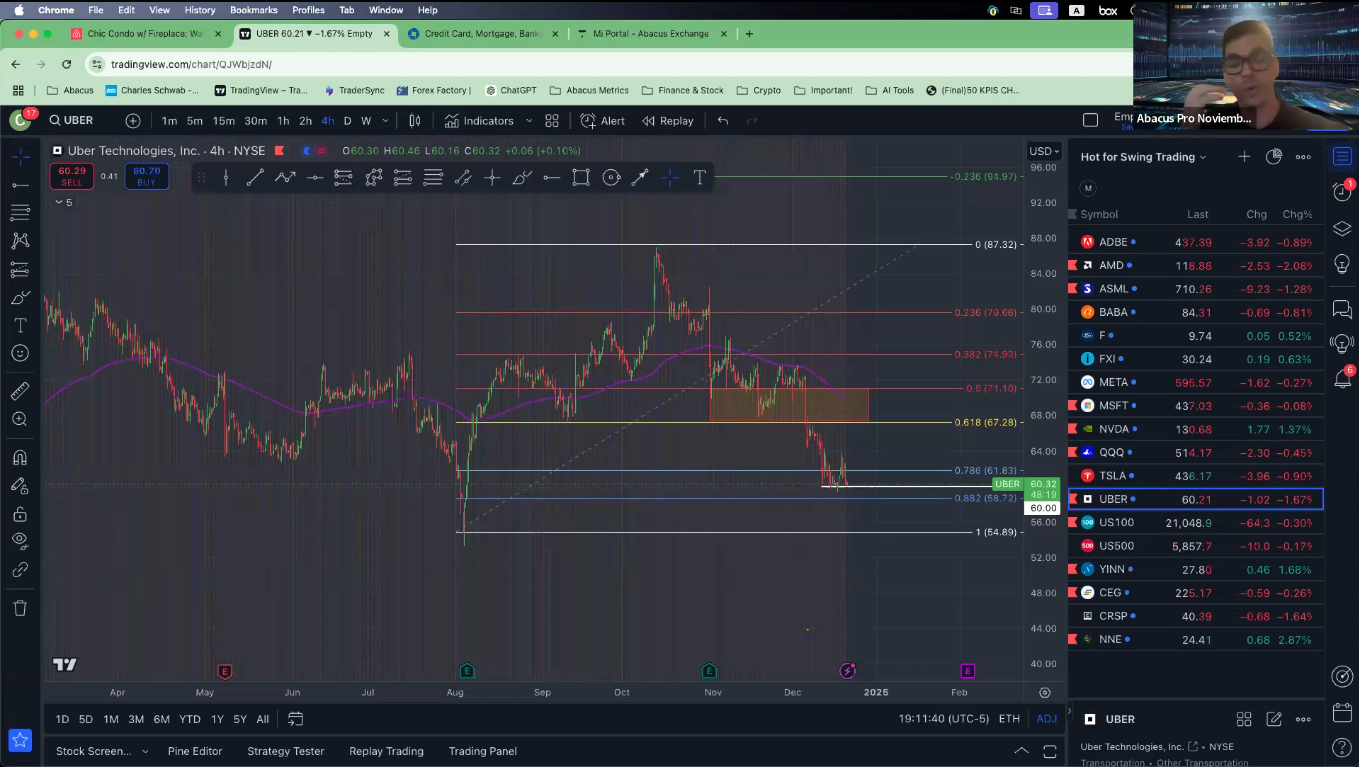
Task: Select NVDA in the watchlist
Action: [x=1196, y=429]
